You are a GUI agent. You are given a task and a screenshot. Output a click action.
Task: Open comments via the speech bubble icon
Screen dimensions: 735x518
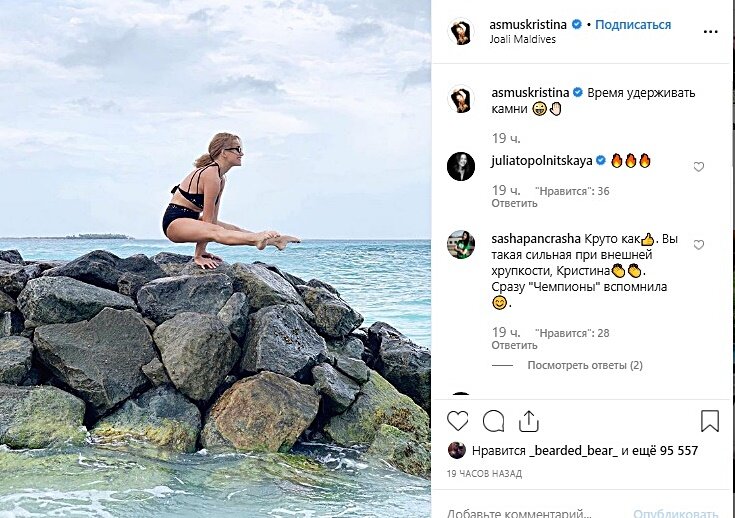(x=493, y=420)
